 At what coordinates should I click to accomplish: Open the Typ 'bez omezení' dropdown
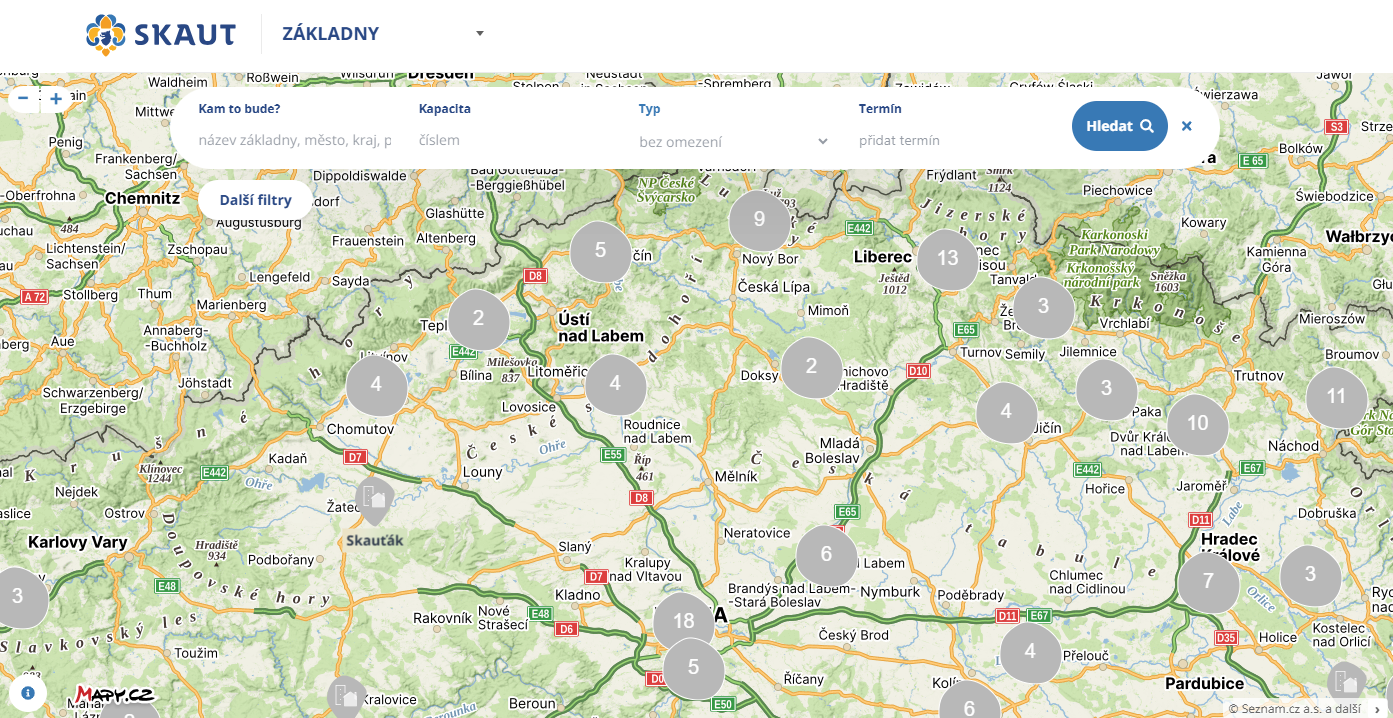tap(734, 142)
